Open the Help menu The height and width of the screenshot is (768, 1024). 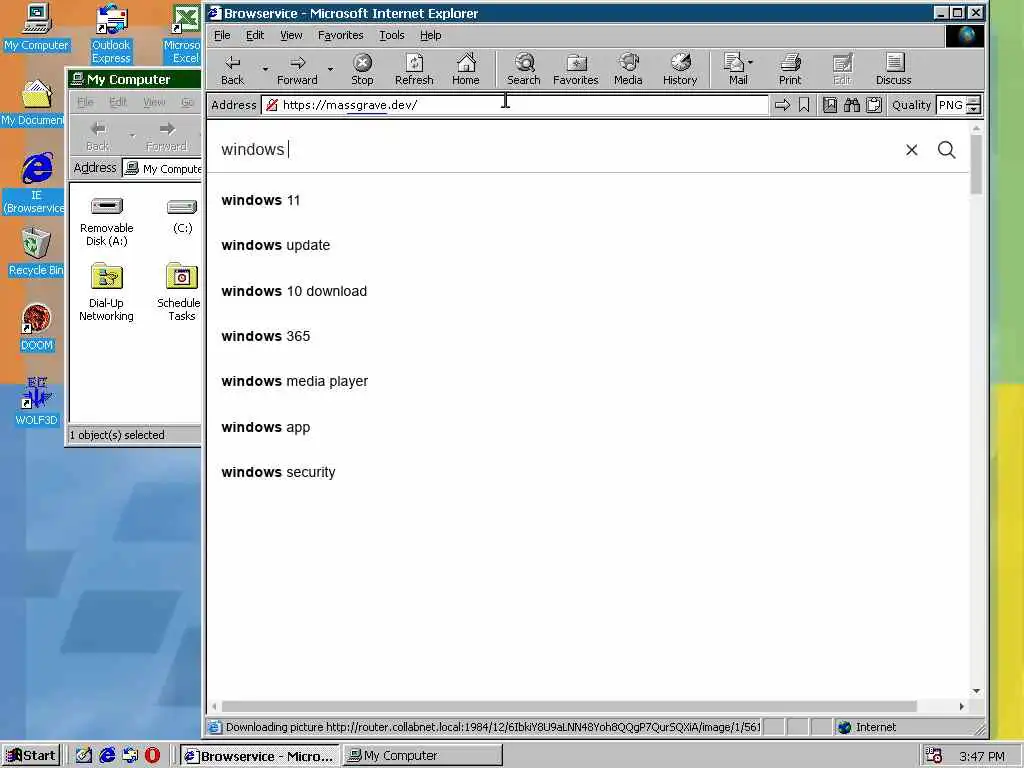(x=430, y=35)
